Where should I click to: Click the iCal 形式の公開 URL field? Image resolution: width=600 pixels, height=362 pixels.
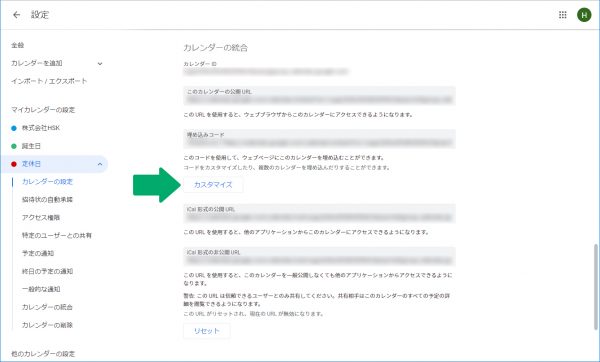click(319, 214)
